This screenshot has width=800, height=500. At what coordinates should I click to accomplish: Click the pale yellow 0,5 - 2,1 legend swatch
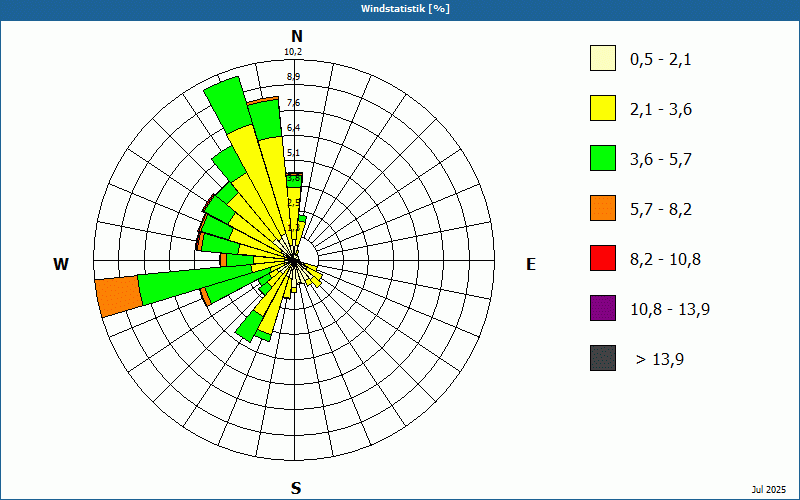pos(603,58)
